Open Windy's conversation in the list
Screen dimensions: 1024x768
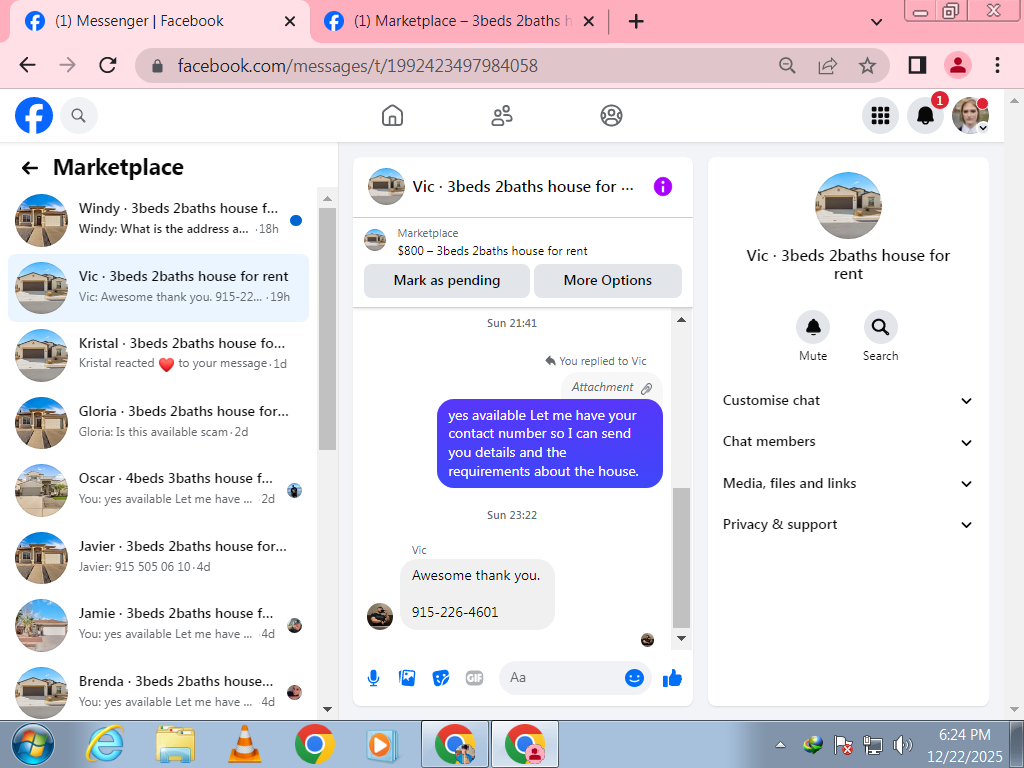158,220
